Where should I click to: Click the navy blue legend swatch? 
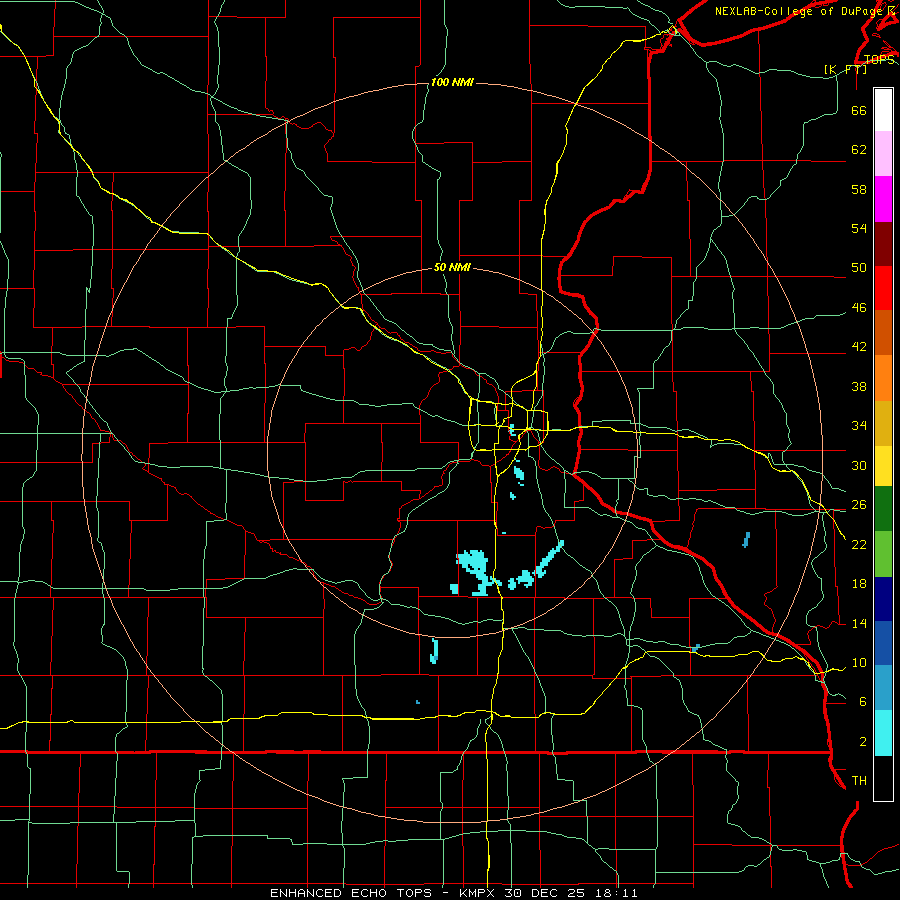883,599
